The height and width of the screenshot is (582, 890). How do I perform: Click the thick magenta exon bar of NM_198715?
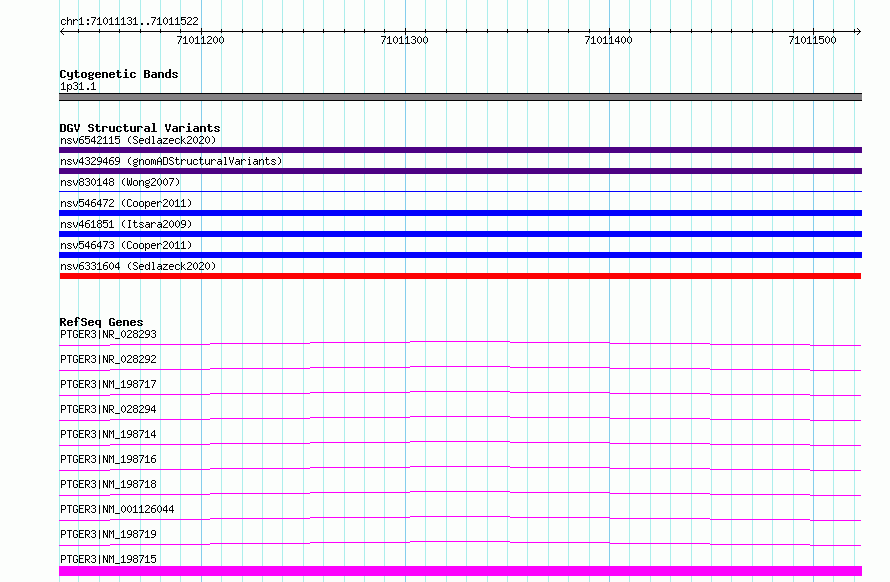coord(460,571)
